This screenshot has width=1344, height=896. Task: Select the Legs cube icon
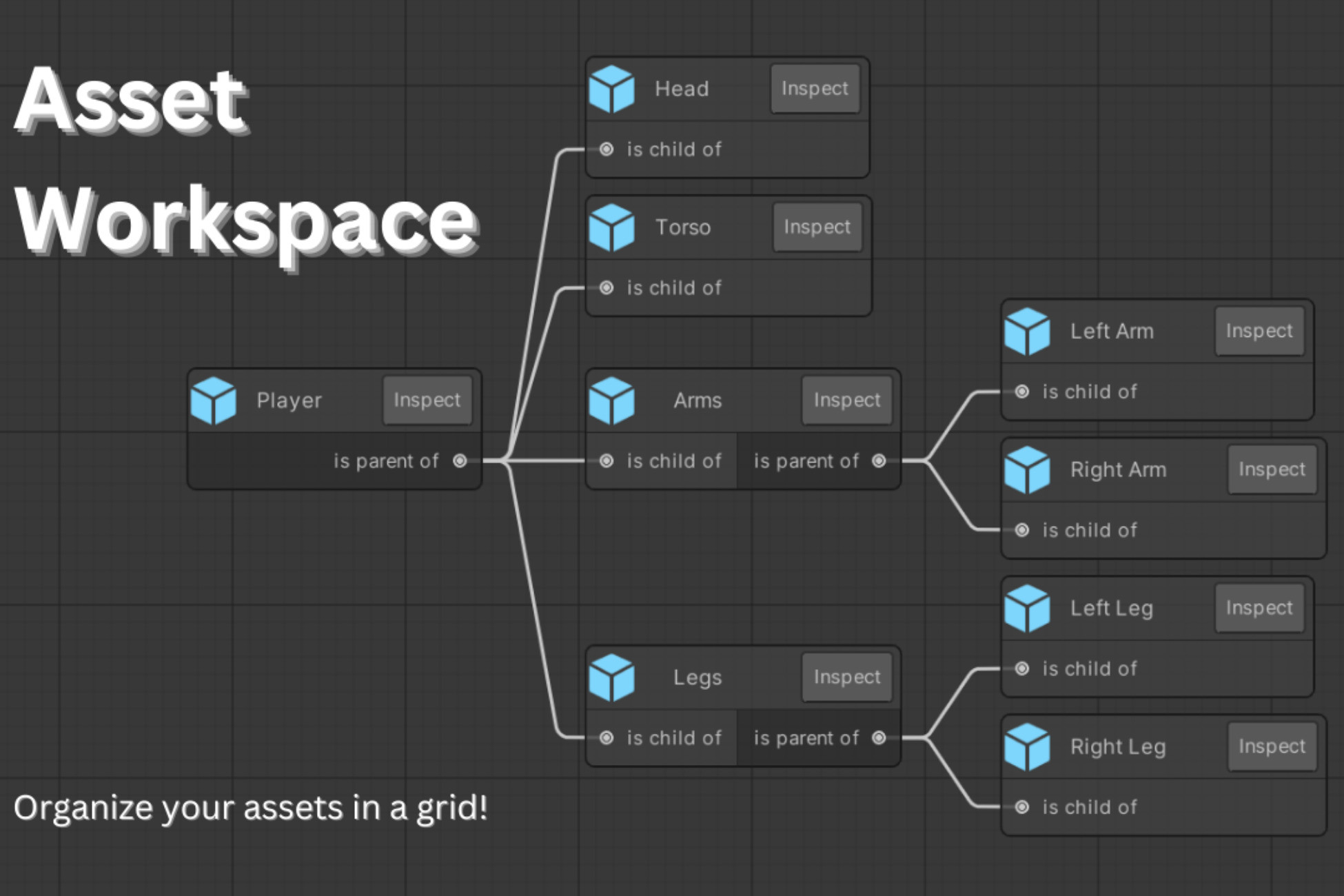click(612, 677)
